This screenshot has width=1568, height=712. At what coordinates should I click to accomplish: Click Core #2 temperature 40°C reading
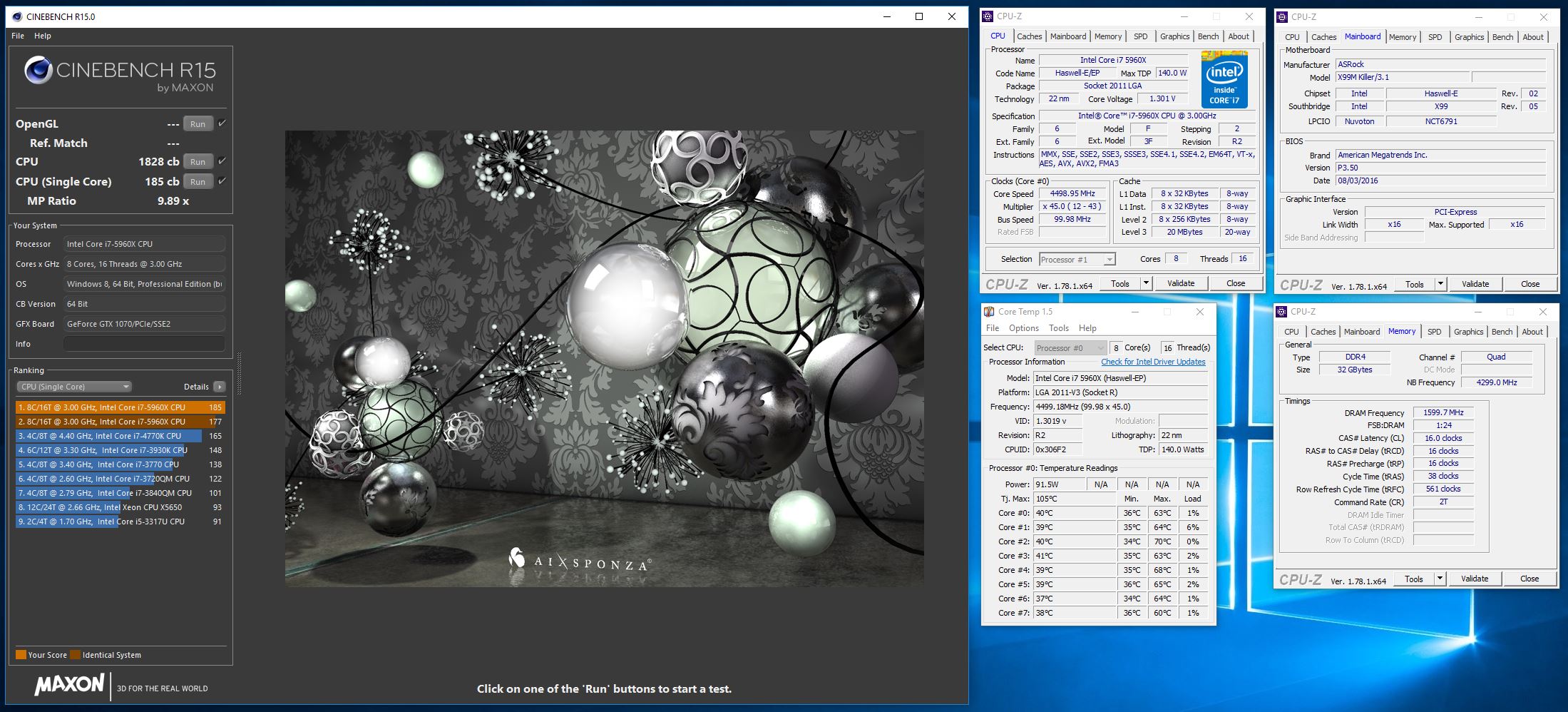(1075, 541)
